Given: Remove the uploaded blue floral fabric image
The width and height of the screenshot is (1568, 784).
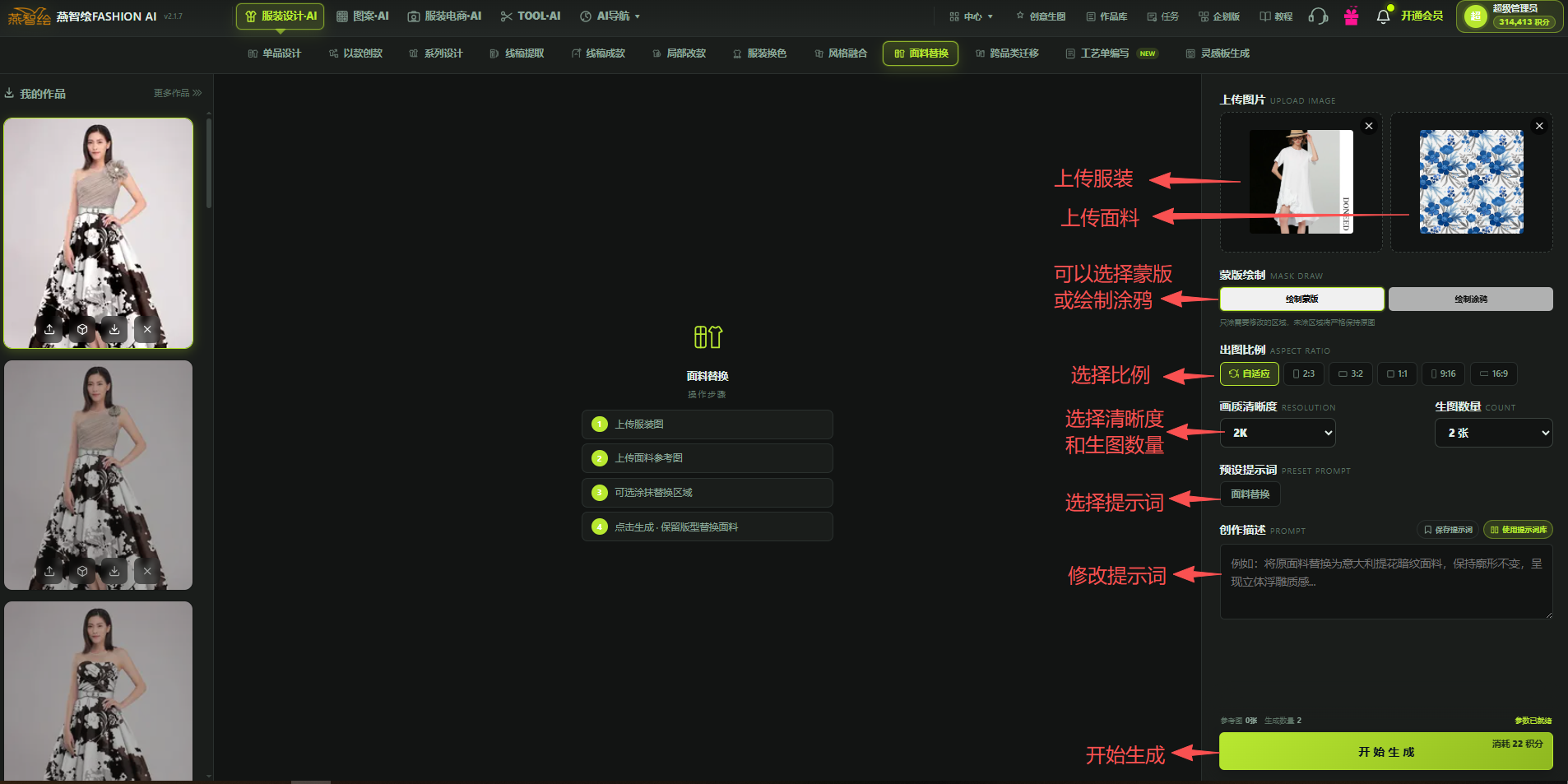Looking at the screenshot, I should click(1539, 126).
